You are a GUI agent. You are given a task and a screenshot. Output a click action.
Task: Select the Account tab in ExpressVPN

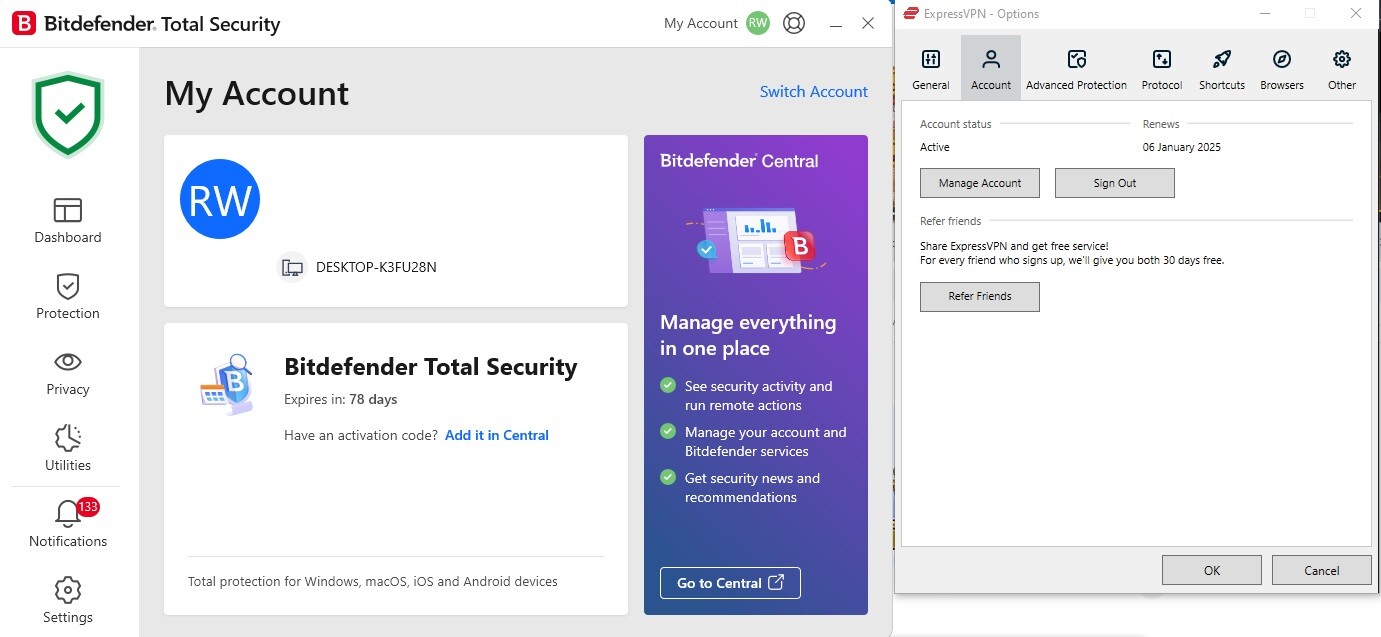point(991,67)
